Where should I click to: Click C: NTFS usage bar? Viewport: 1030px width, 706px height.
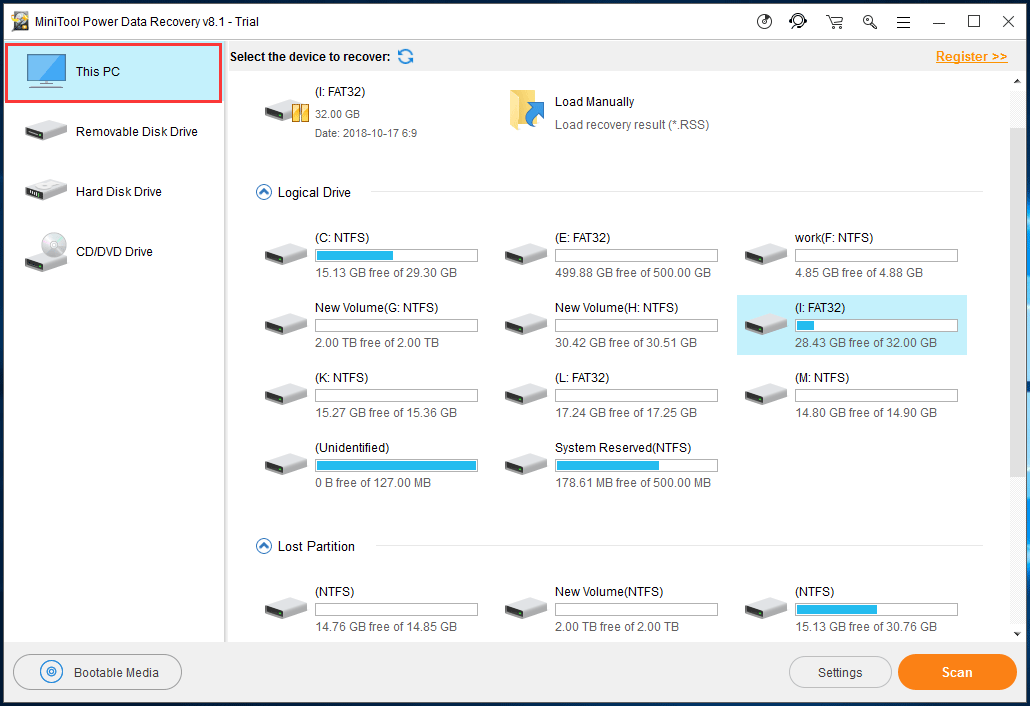pos(396,255)
